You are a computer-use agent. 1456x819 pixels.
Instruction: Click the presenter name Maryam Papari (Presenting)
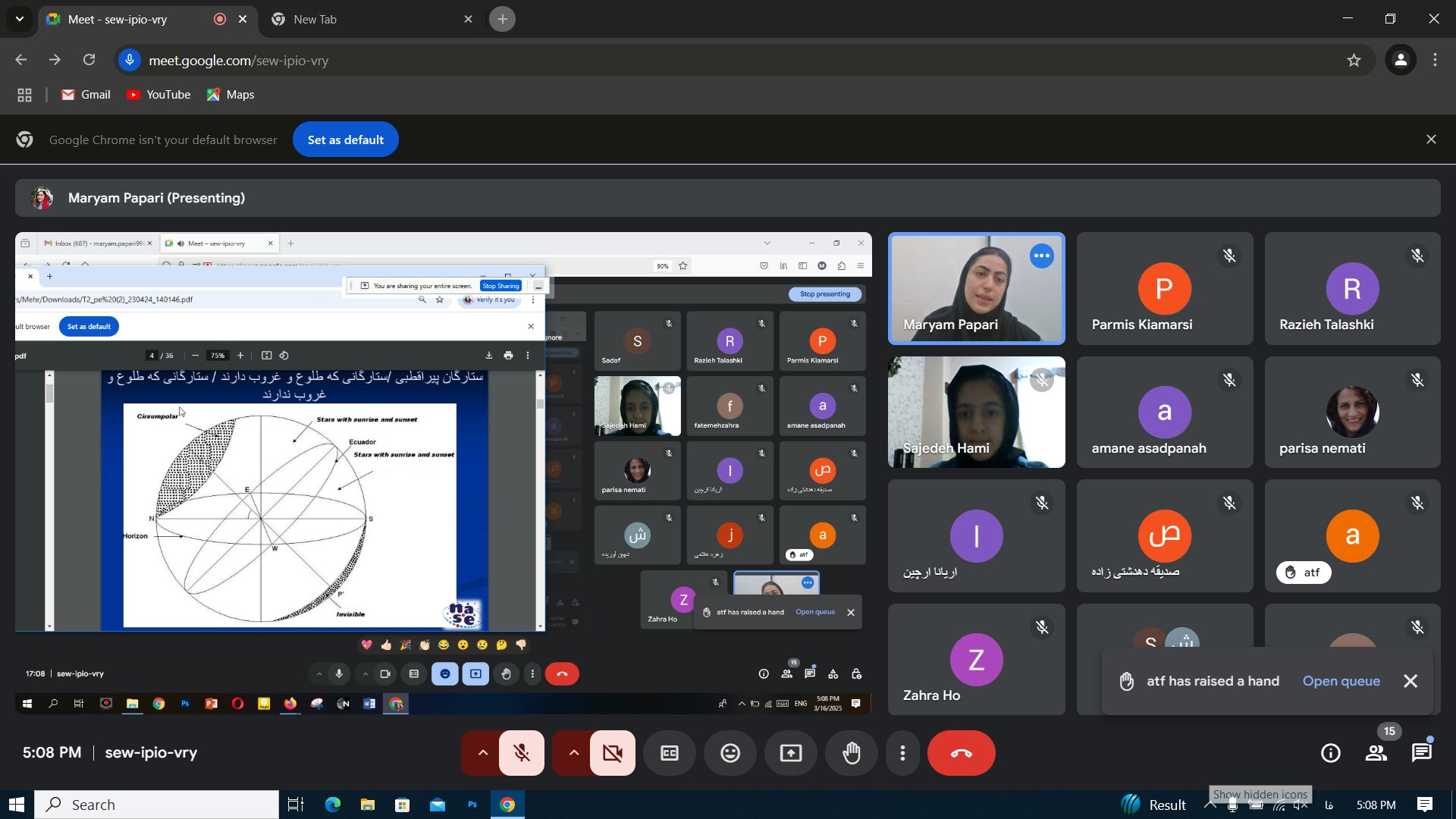tap(156, 198)
